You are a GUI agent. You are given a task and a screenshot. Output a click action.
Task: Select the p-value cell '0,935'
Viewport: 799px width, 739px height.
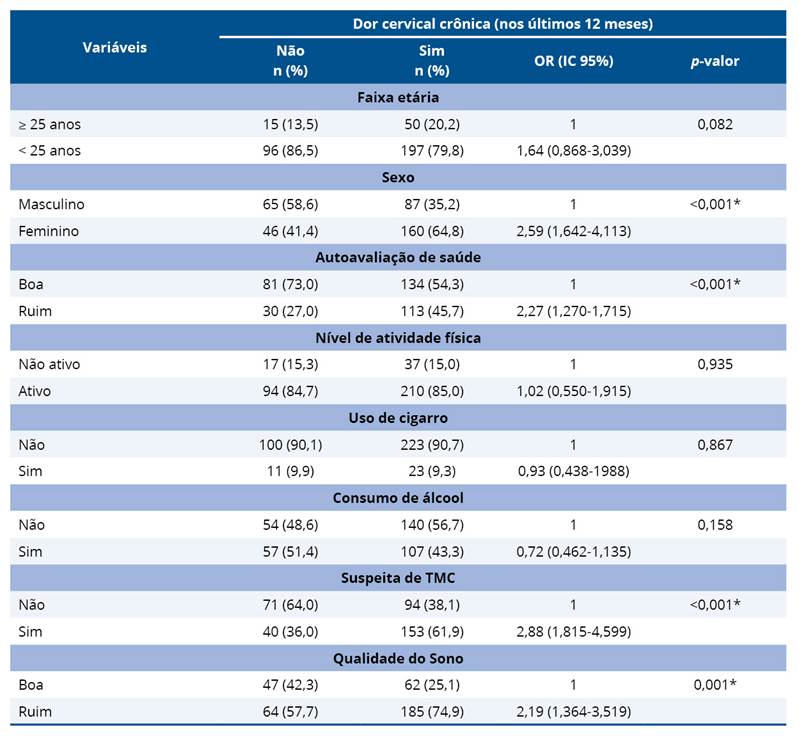click(x=715, y=364)
